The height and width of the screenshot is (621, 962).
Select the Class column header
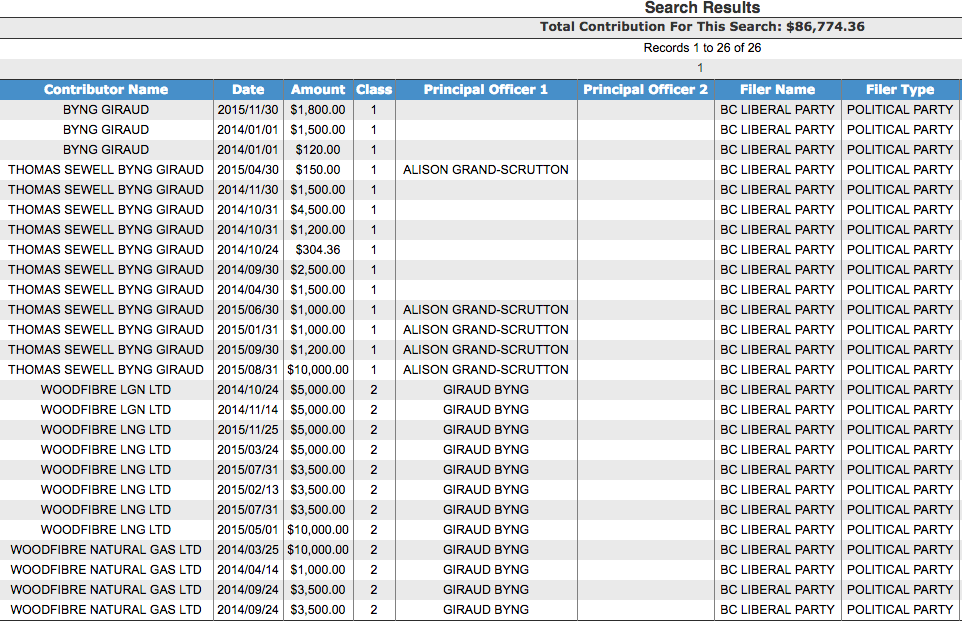coord(374,90)
